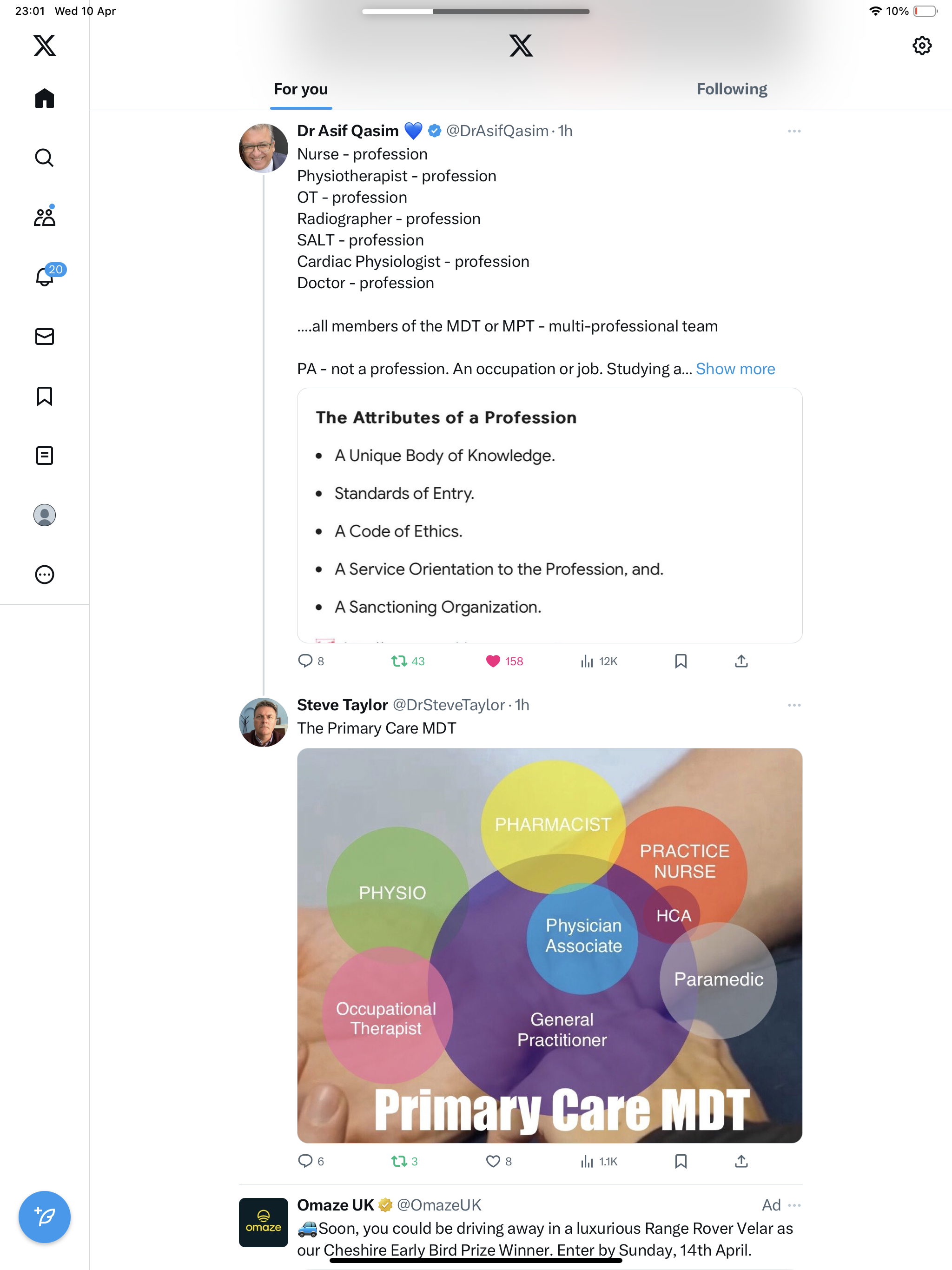This screenshot has height=1270, width=952.
Task: Bookmark Steve Taylor's Primary Care MDT post
Action: tap(681, 1161)
